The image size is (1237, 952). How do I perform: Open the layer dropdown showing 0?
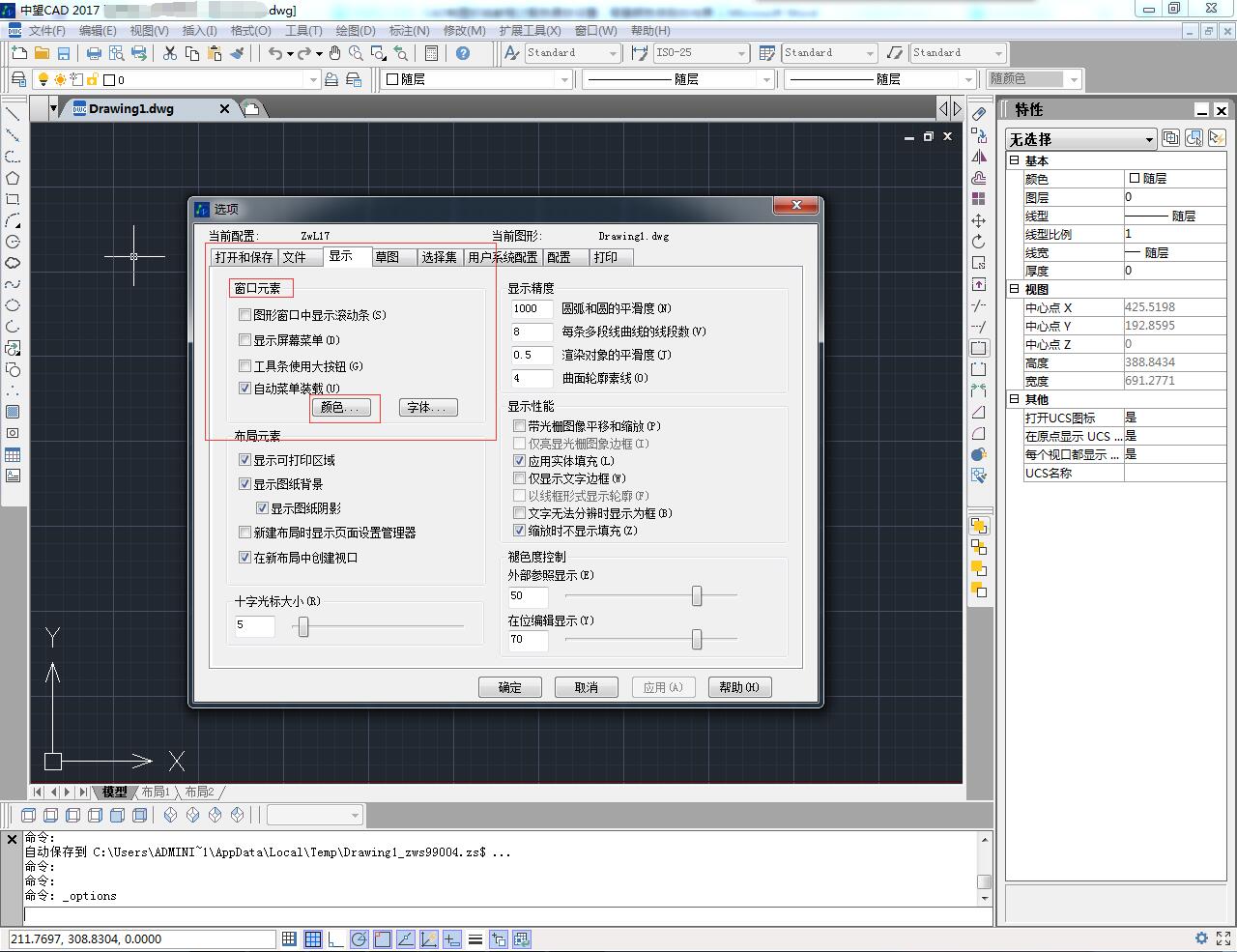pos(314,79)
